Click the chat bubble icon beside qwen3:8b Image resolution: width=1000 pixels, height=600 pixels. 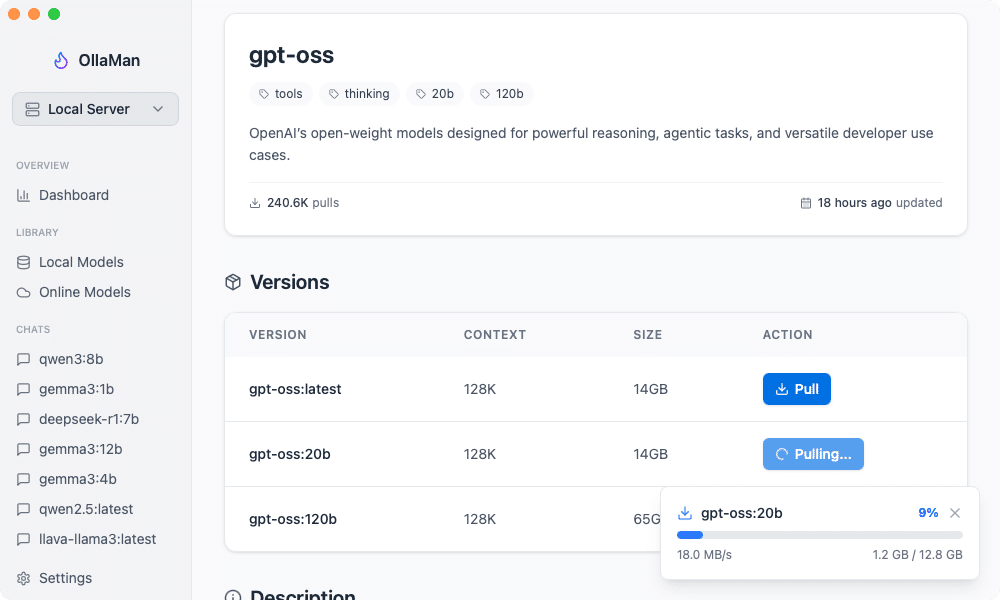pos(24,359)
